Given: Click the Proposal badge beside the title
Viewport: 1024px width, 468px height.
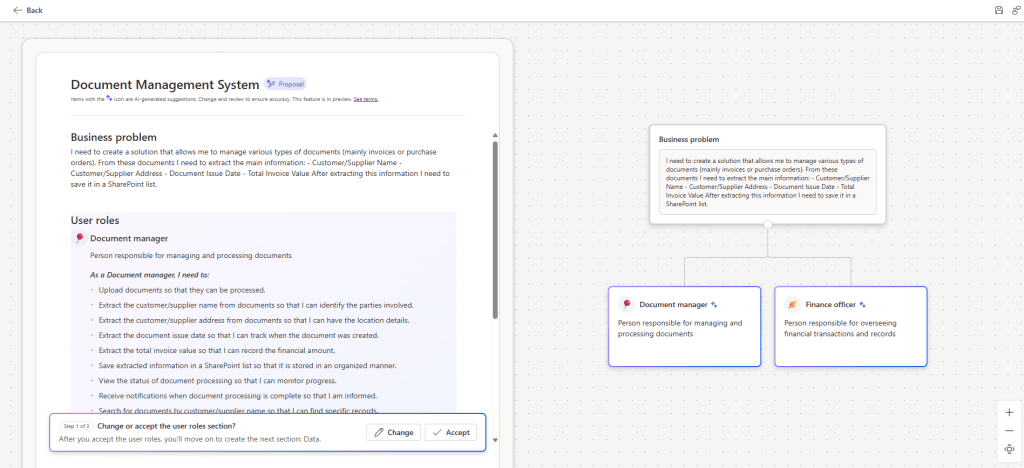Looking at the screenshot, I should point(285,84).
